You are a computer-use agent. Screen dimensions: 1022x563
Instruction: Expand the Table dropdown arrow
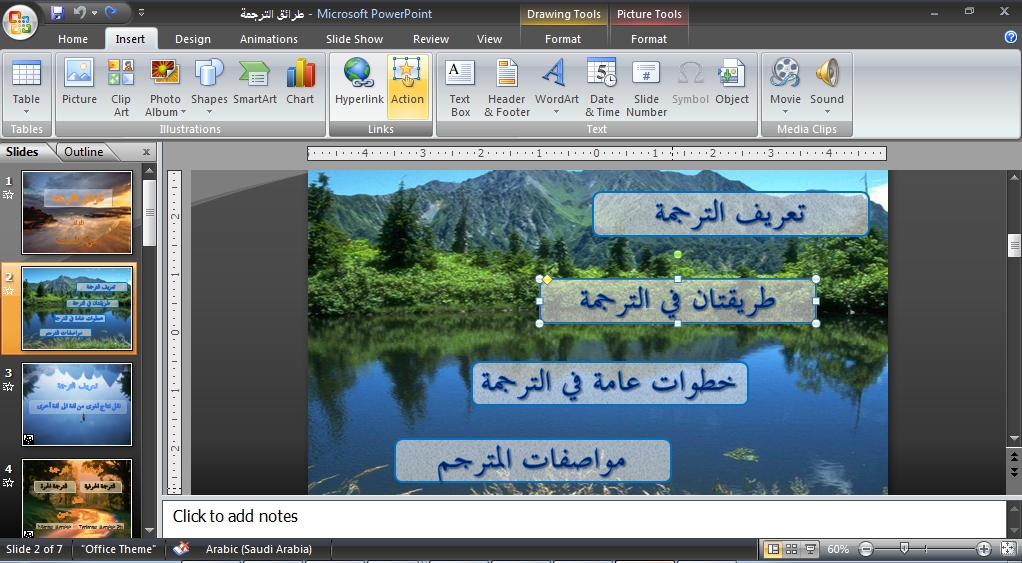point(26,112)
